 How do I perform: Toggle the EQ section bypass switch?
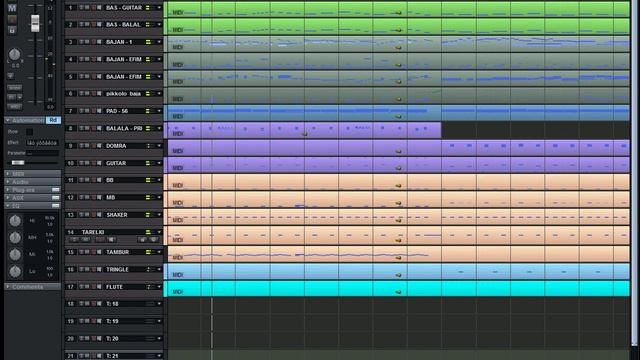pyautogui.click(x=56, y=206)
